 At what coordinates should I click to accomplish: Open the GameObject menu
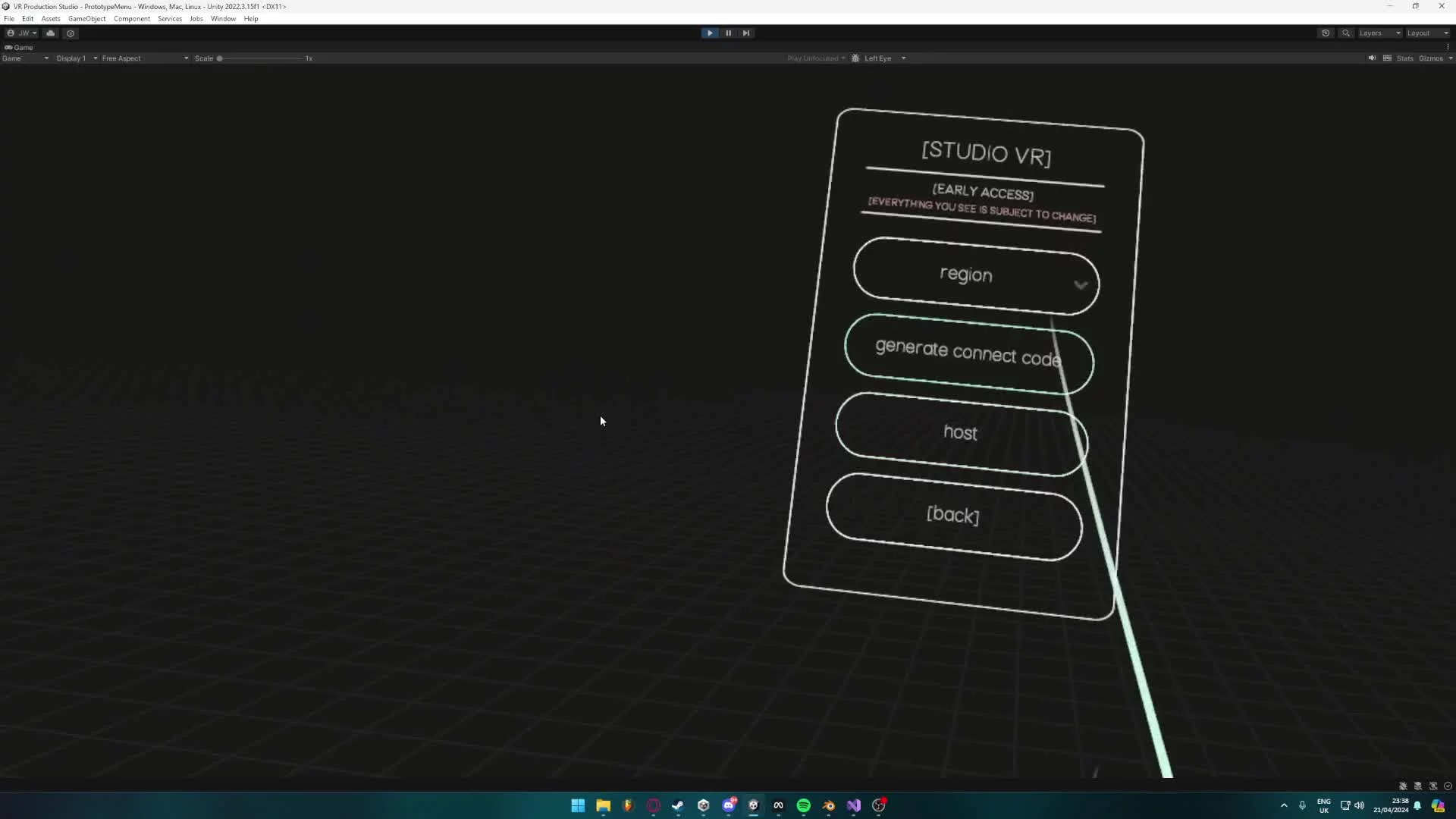86,19
